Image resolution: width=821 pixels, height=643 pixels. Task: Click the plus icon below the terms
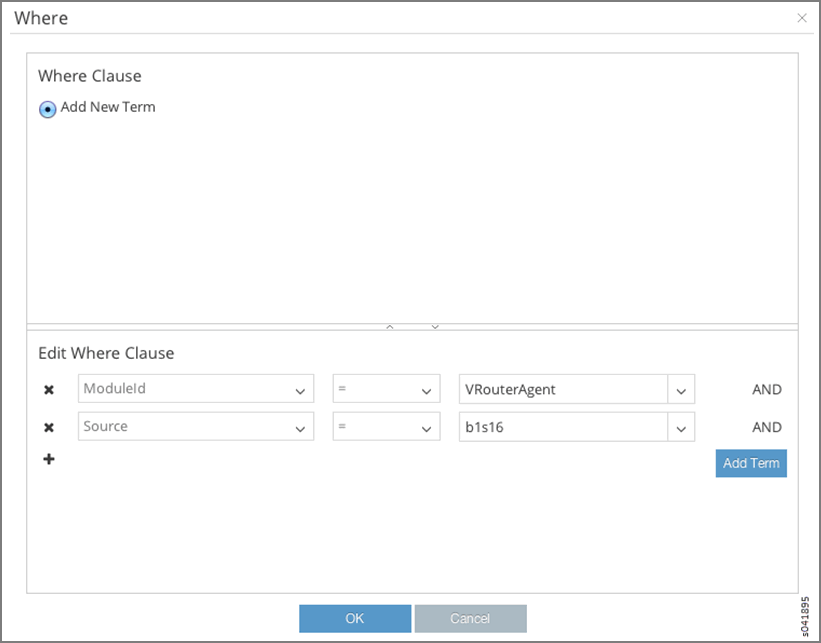49,459
